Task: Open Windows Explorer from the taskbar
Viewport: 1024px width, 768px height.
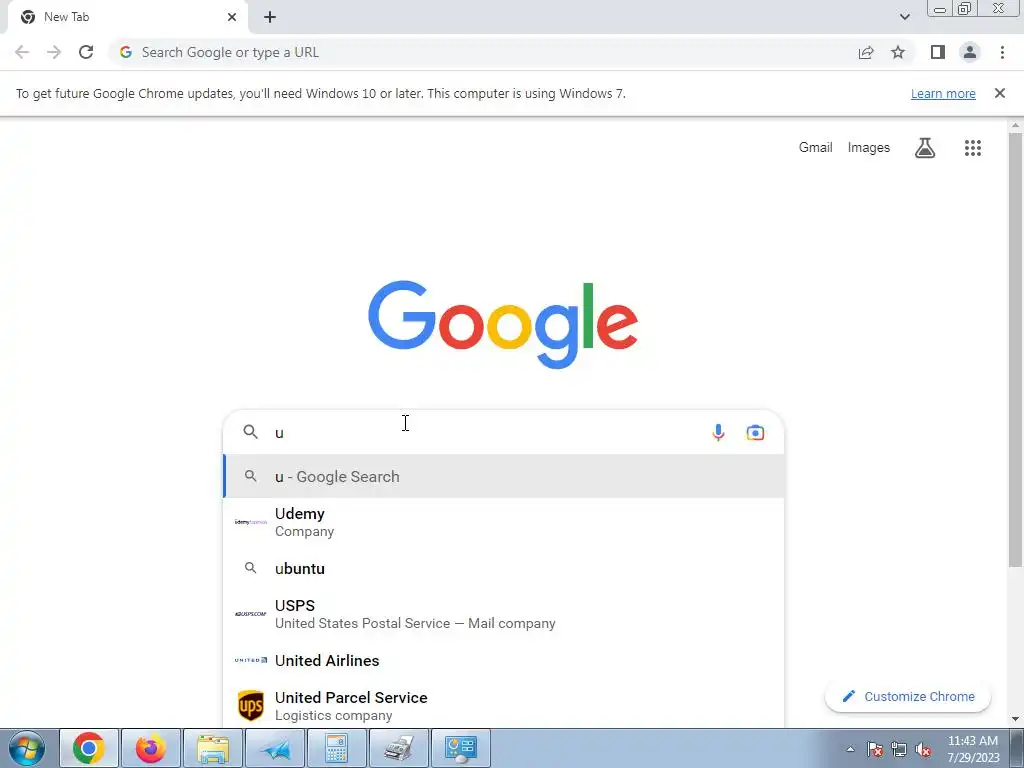Action: click(x=213, y=748)
